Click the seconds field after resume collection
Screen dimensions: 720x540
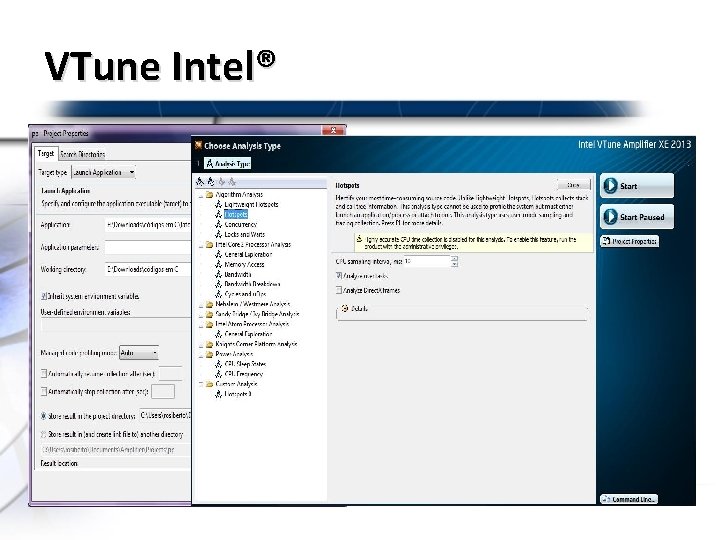coord(171,374)
